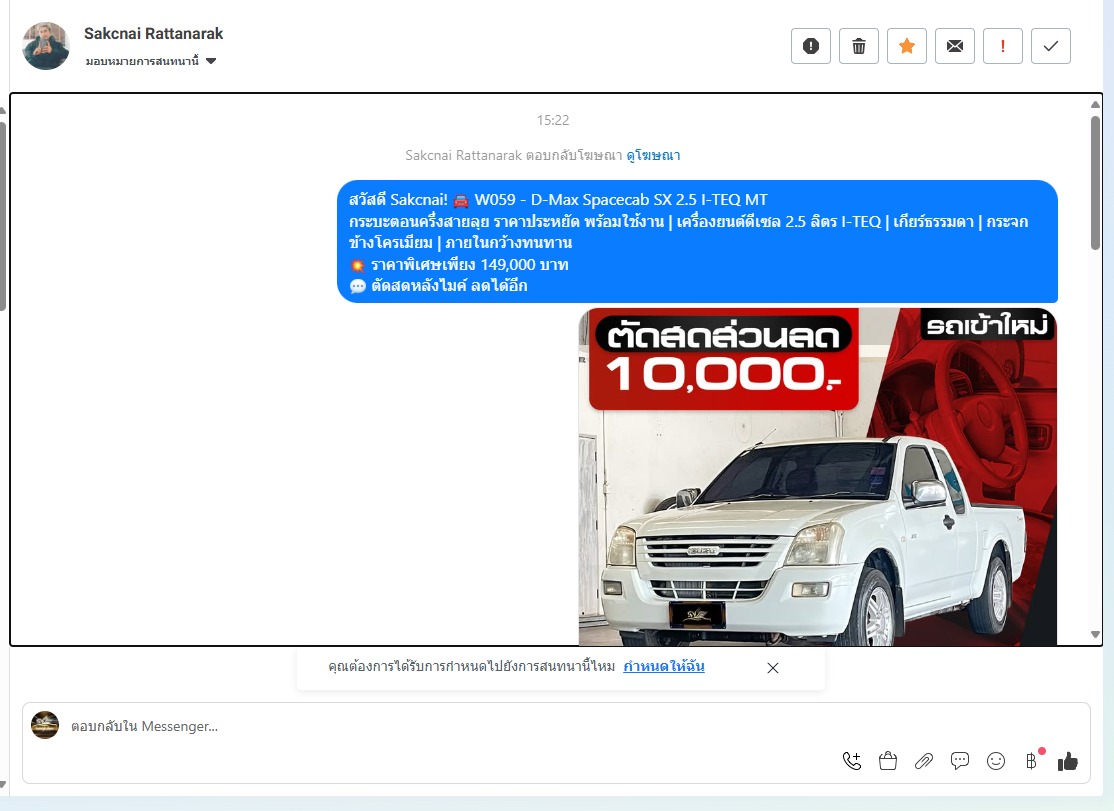
Task: Expand the assign conversation dropdown
Action: (x=151, y=61)
